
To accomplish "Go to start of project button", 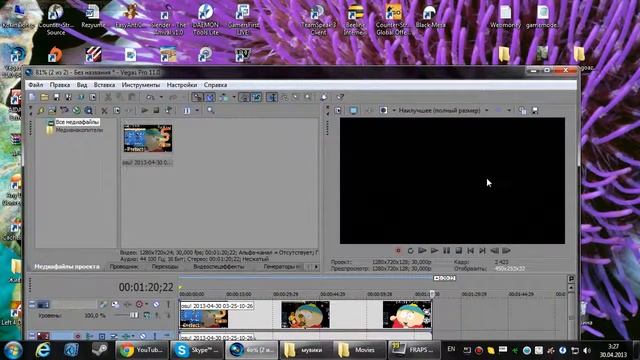I will pos(471,251).
